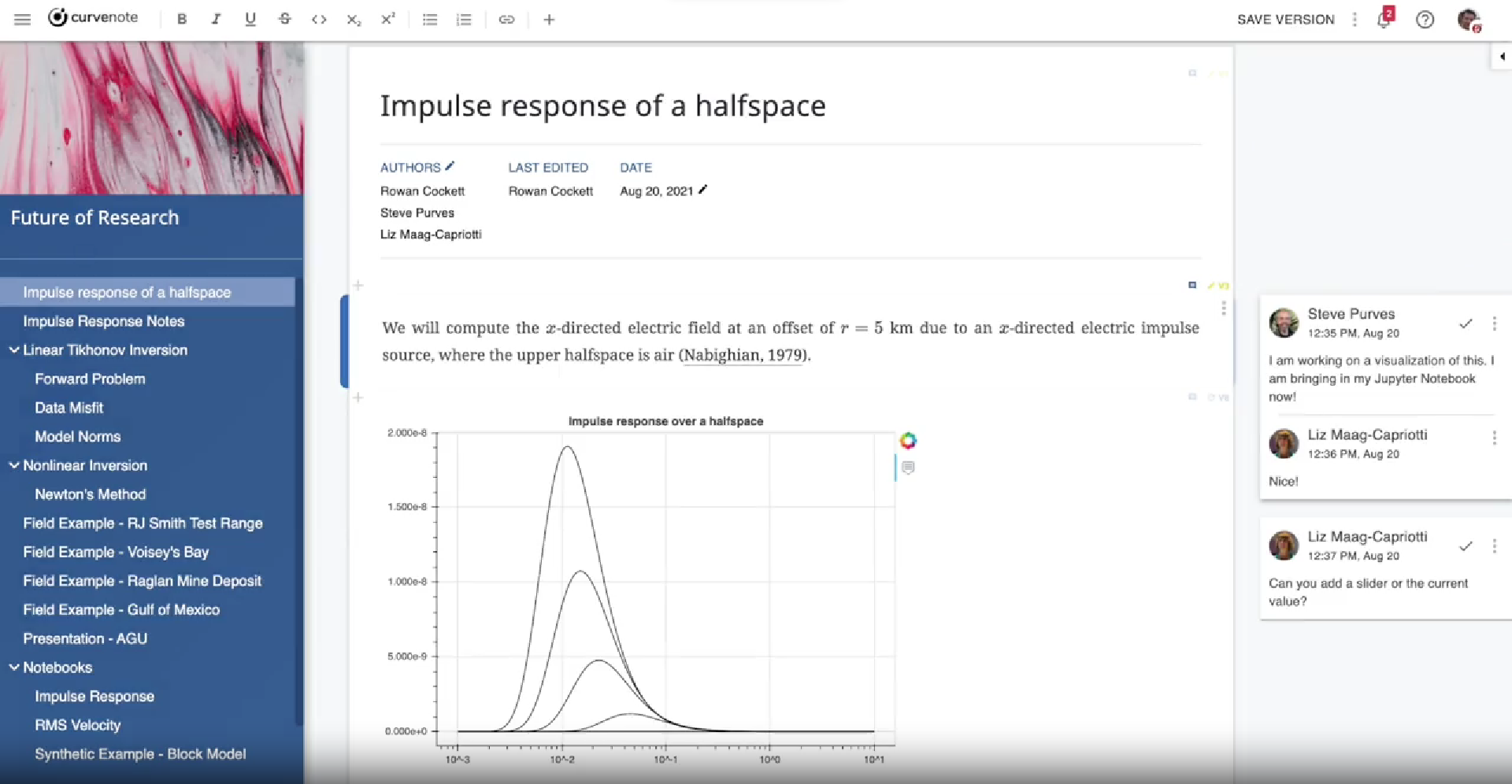Open the notifications bell

pos(1384,20)
